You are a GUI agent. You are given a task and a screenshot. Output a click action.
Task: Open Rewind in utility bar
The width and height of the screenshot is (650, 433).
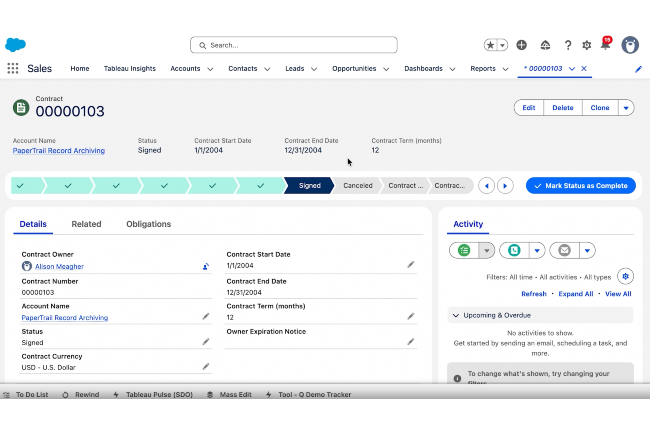(x=80, y=394)
